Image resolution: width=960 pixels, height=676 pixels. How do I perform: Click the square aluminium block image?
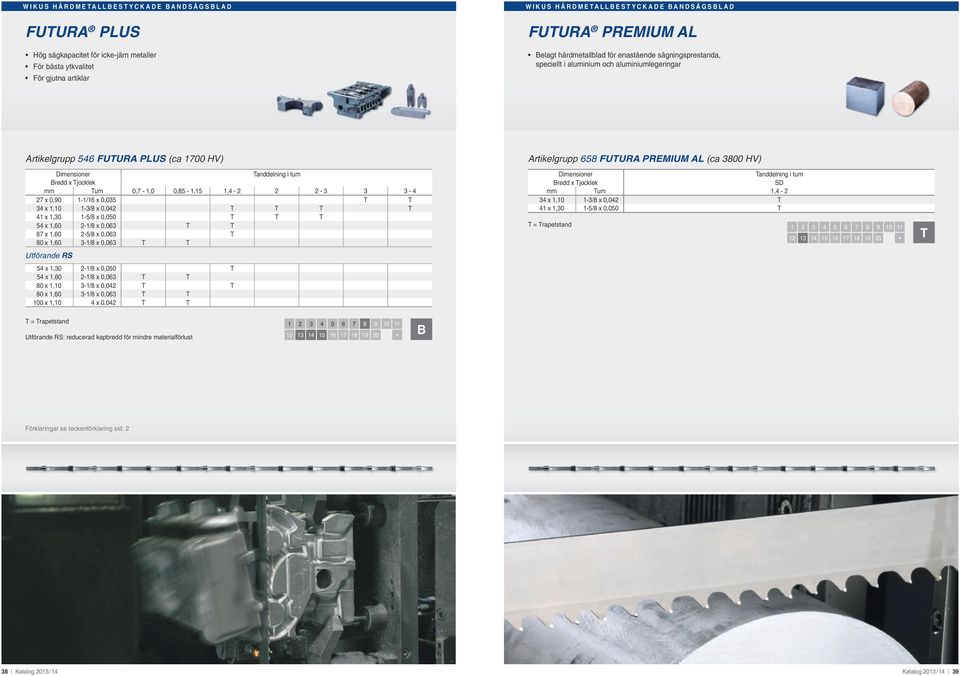tap(864, 96)
